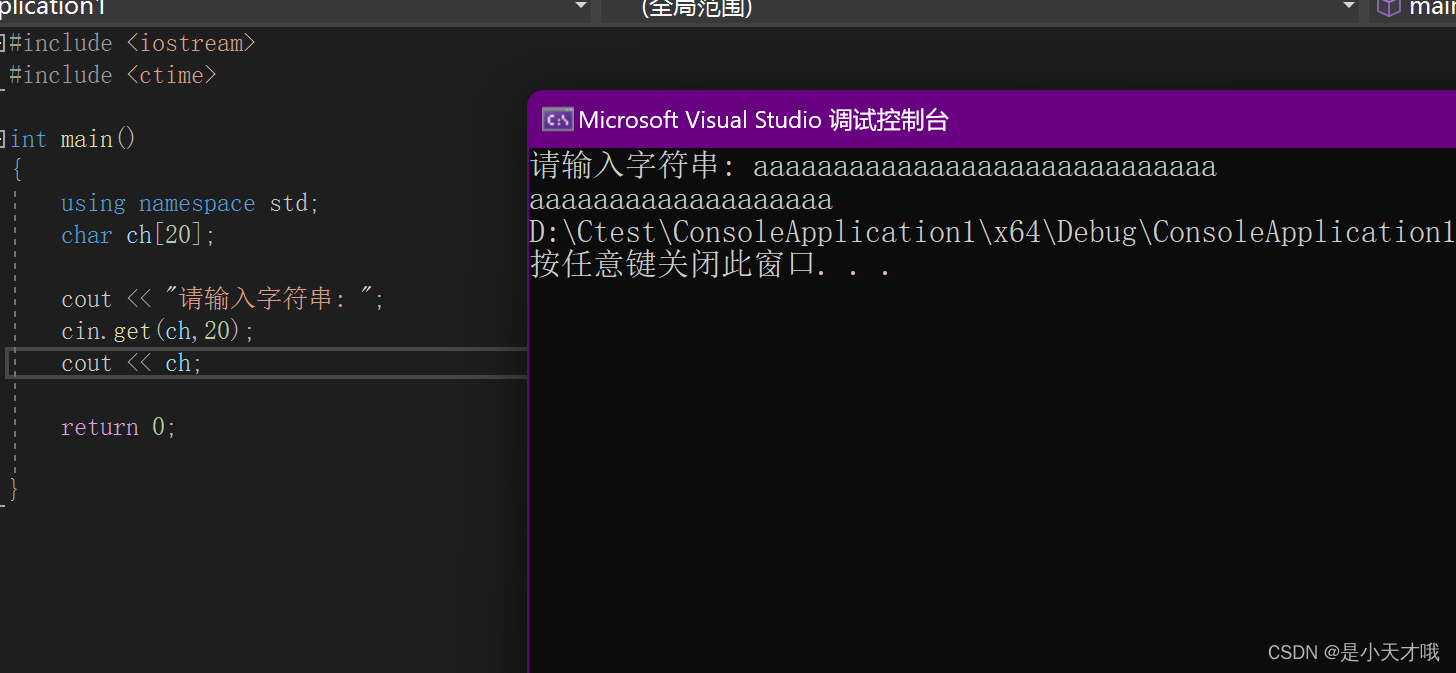Collapse the #include <iostream> region
This screenshot has width=1456, height=673.
(x=4, y=42)
